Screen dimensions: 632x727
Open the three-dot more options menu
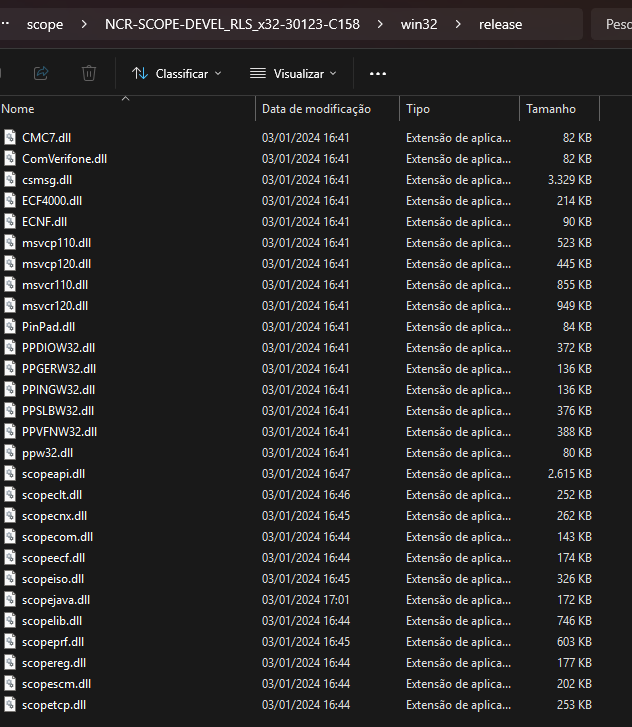pyautogui.click(x=378, y=74)
